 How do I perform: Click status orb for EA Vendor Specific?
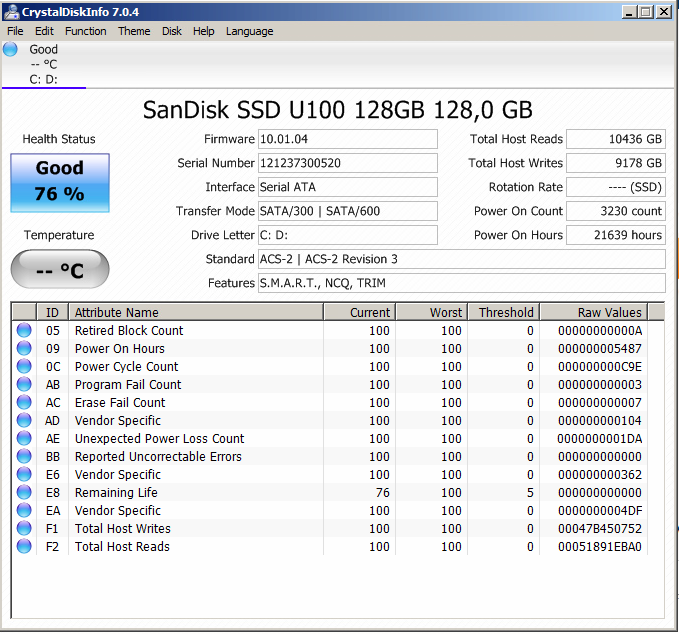tap(24, 511)
